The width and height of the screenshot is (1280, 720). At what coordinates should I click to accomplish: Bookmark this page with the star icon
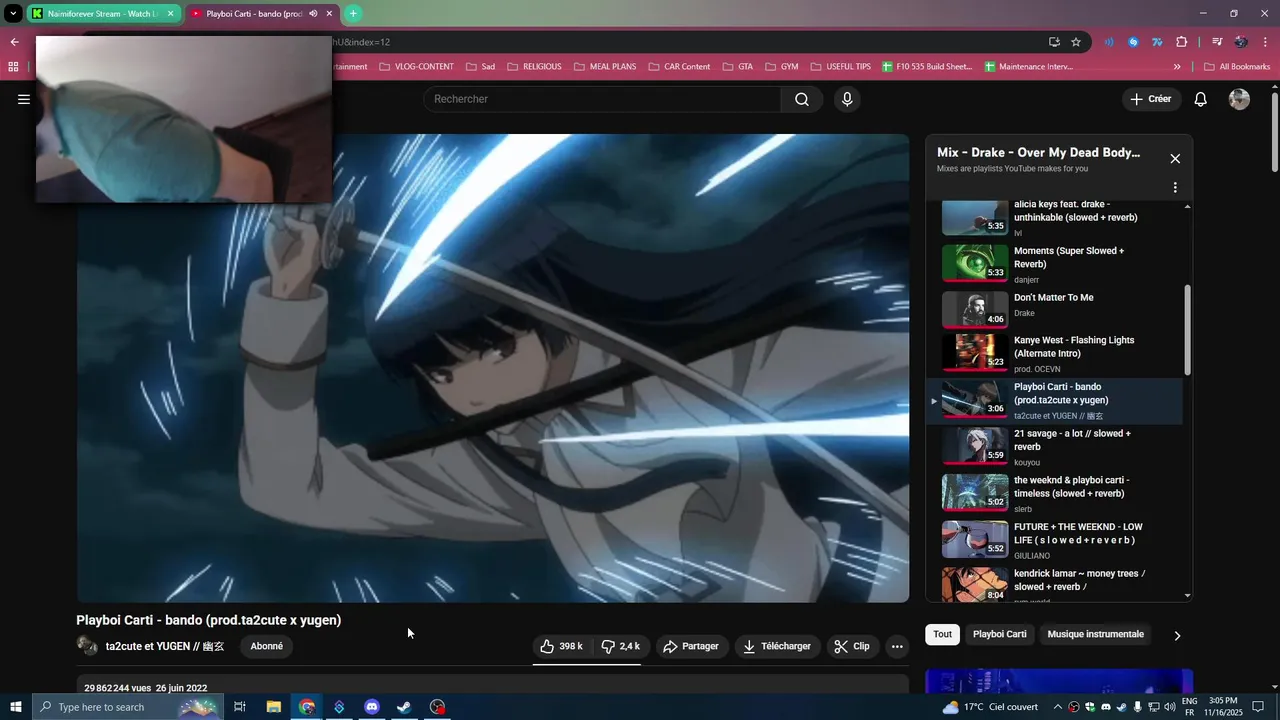[1076, 42]
